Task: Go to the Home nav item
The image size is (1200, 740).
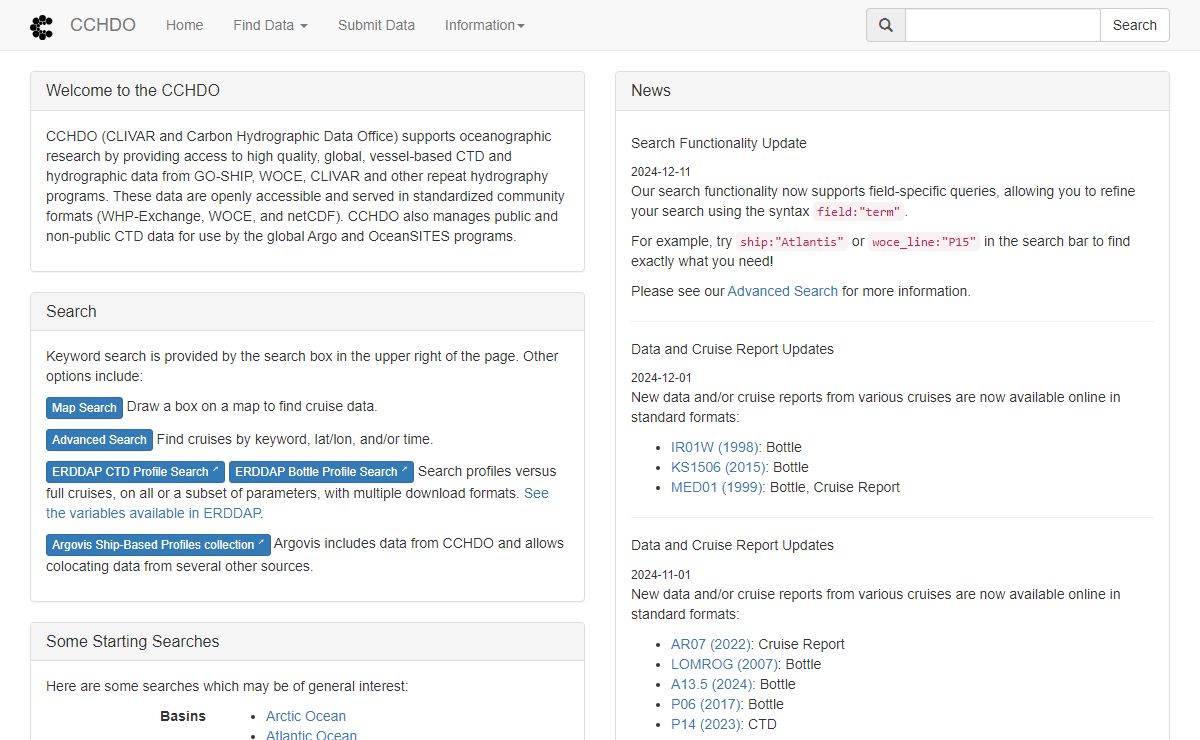Action: pyautogui.click(x=184, y=25)
